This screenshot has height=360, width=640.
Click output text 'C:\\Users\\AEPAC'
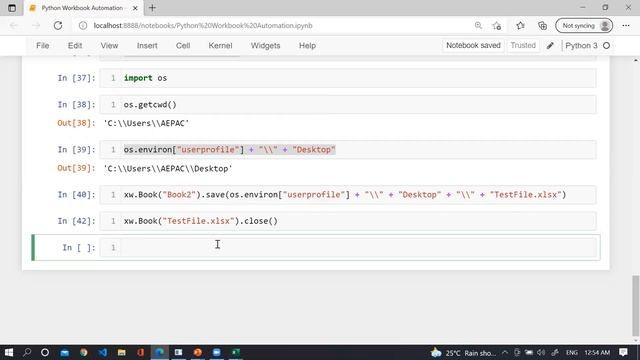click(x=146, y=123)
